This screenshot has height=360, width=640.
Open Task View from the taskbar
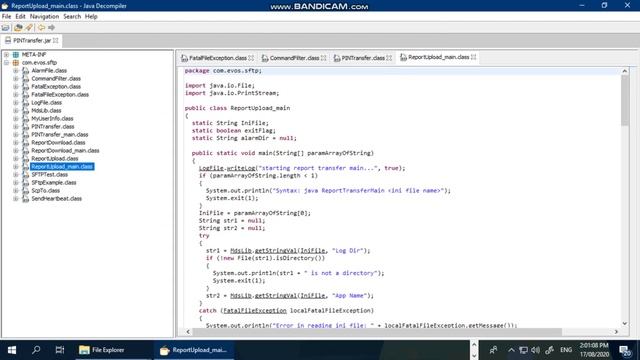click(x=60, y=350)
